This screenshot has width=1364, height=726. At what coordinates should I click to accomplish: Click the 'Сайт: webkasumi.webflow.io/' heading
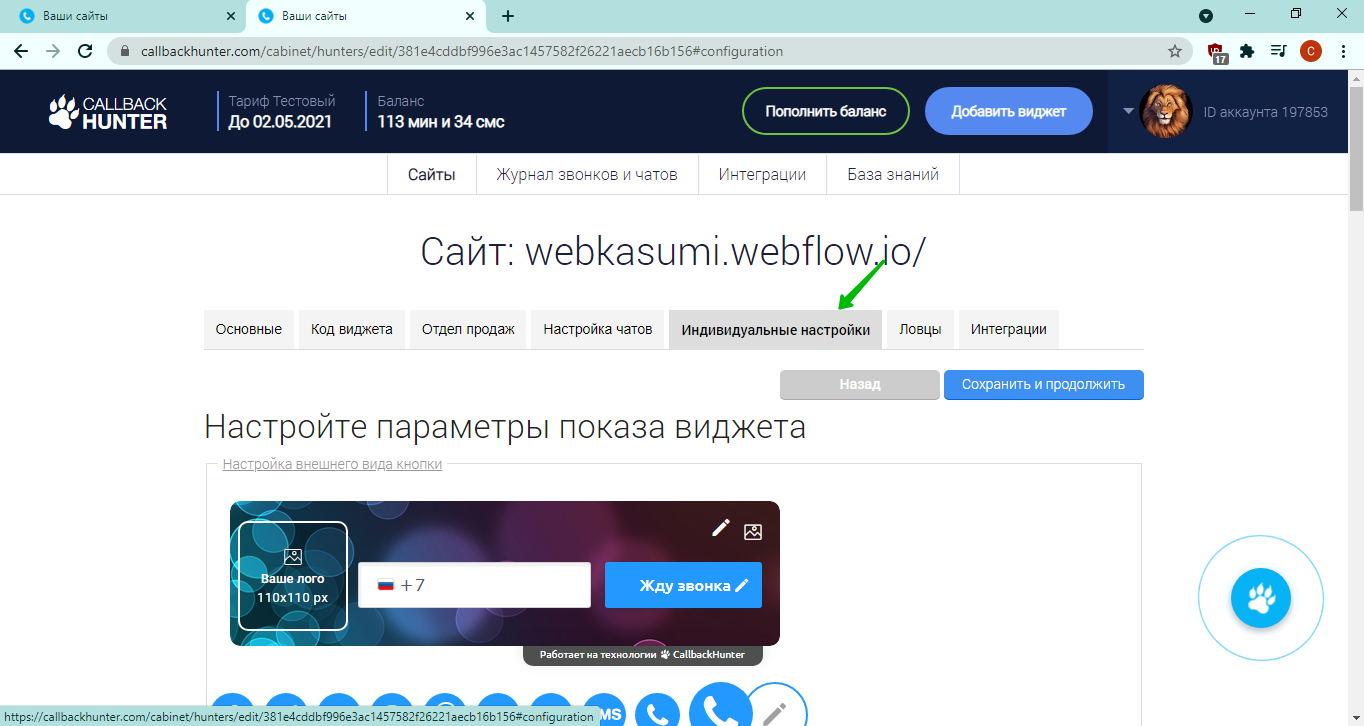(x=673, y=252)
